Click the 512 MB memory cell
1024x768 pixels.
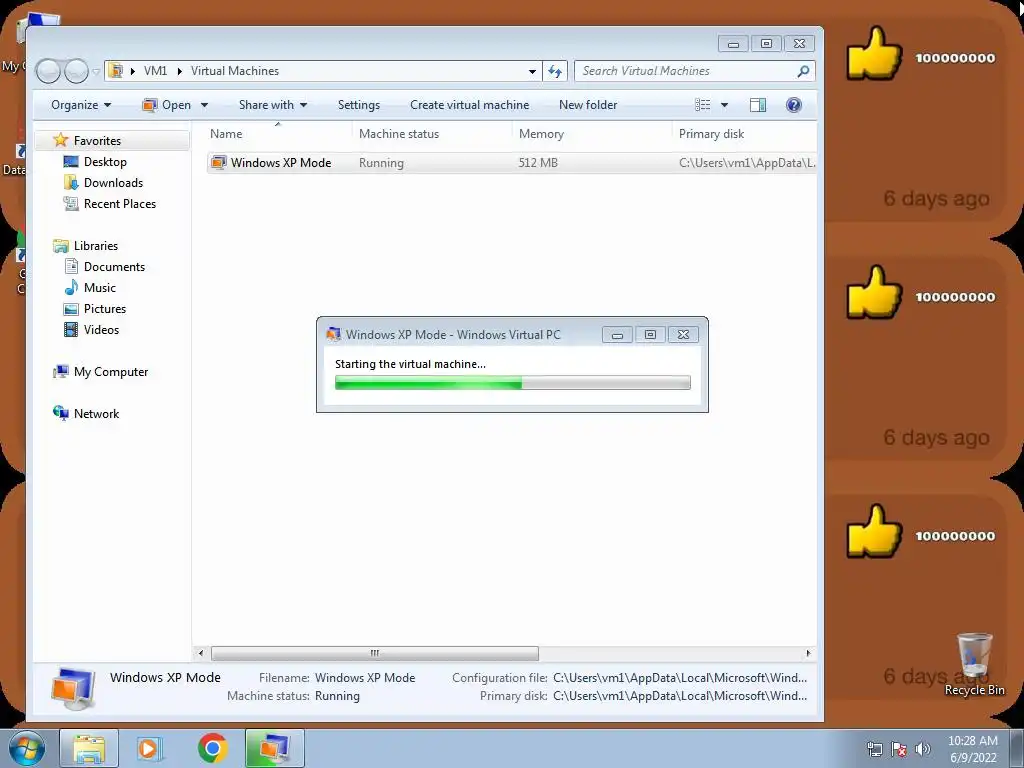pos(538,163)
